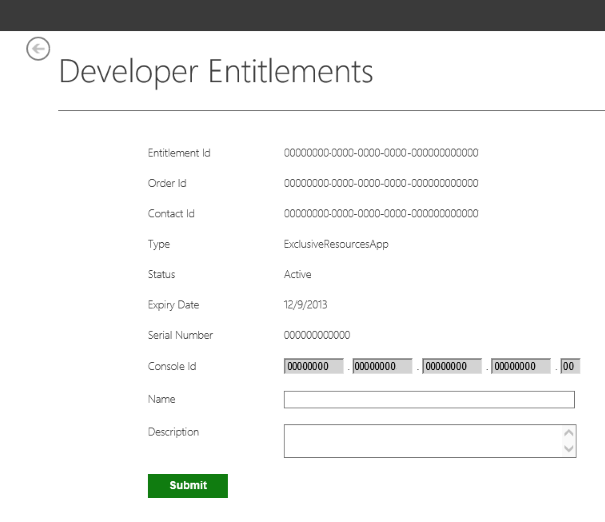Viewport: 605px width, 522px height.
Task: Select the second Console Id segment field
Action: pos(382,366)
